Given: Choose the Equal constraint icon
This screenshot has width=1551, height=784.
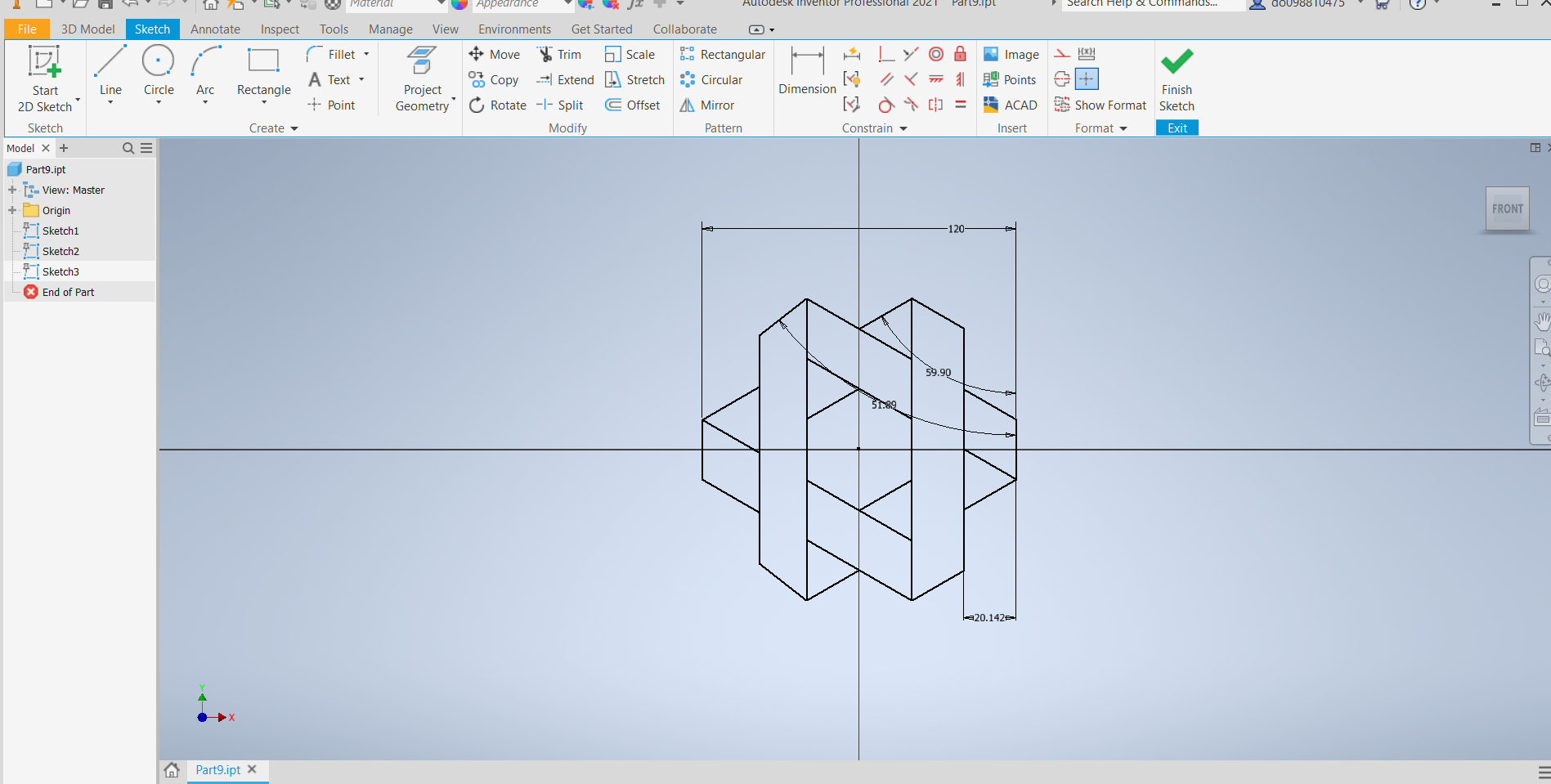Looking at the screenshot, I should pyautogui.click(x=961, y=105).
